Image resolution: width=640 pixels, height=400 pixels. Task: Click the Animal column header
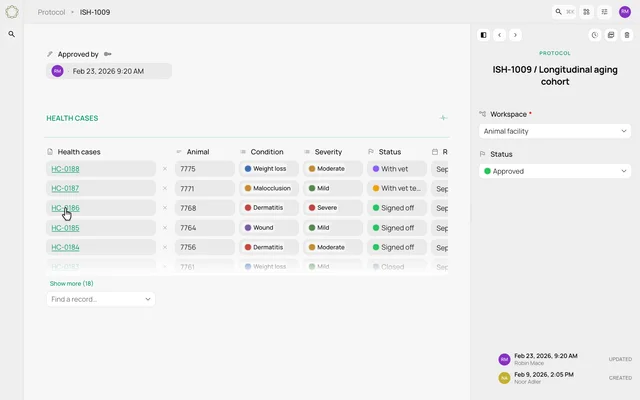click(198, 152)
